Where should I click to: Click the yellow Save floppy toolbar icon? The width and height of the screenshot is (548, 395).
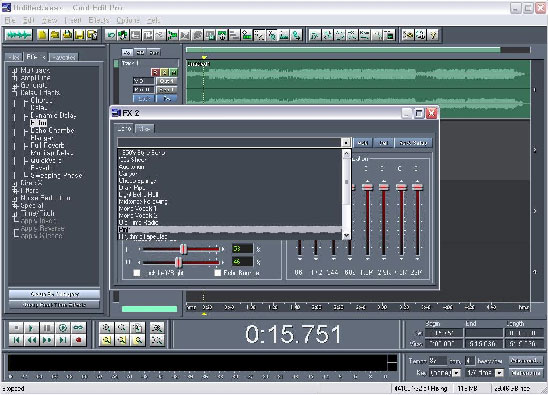[x=80, y=35]
